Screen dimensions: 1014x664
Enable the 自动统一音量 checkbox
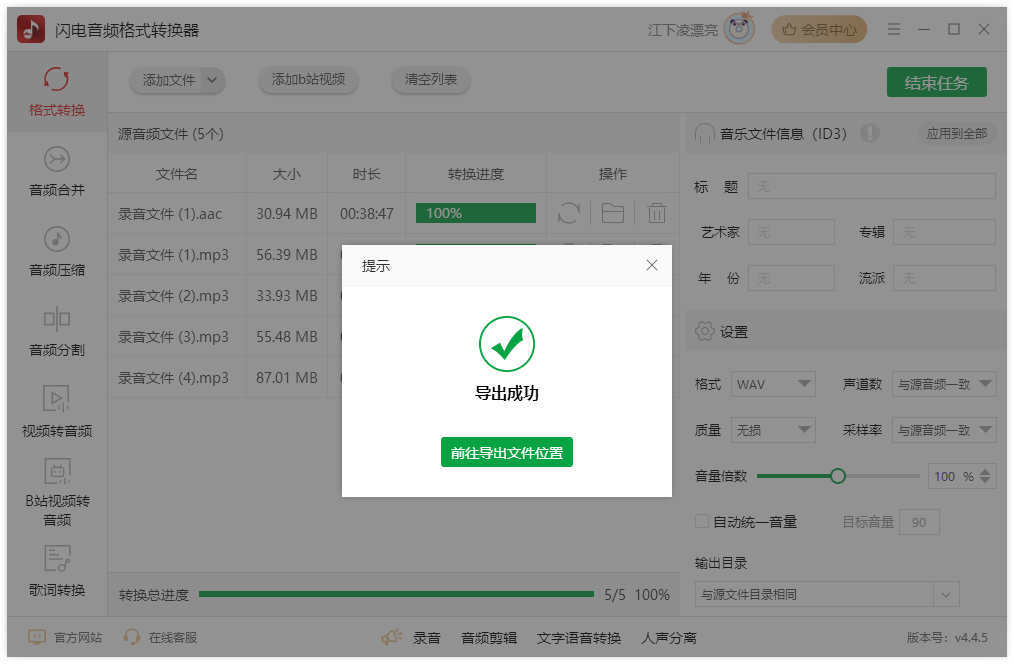701,520
